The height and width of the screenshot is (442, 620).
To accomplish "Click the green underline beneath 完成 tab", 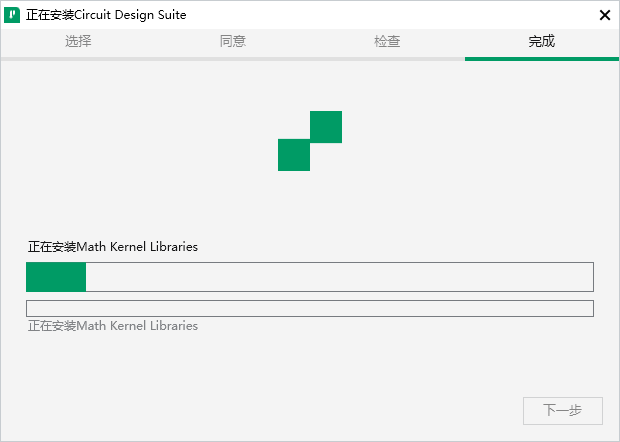I will 542,59.
